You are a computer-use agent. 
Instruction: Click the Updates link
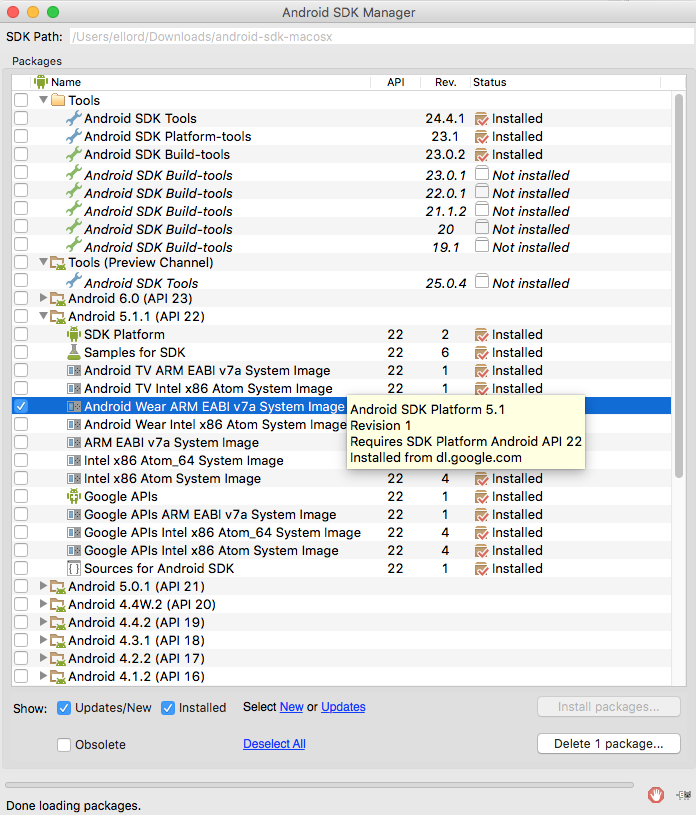click(343, 707)
